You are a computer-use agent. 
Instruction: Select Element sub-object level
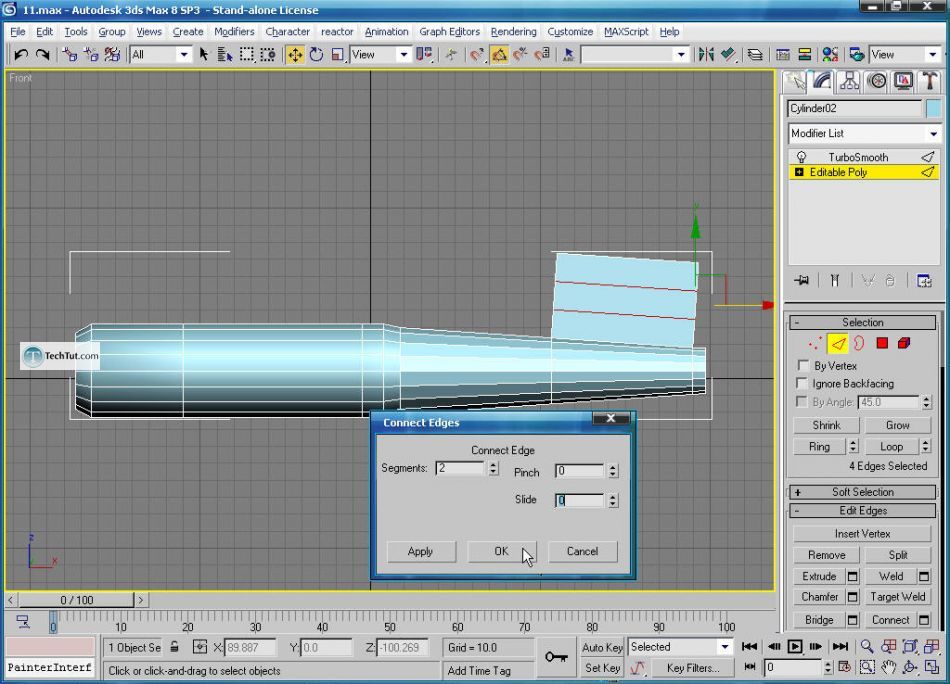pos(904,344)
